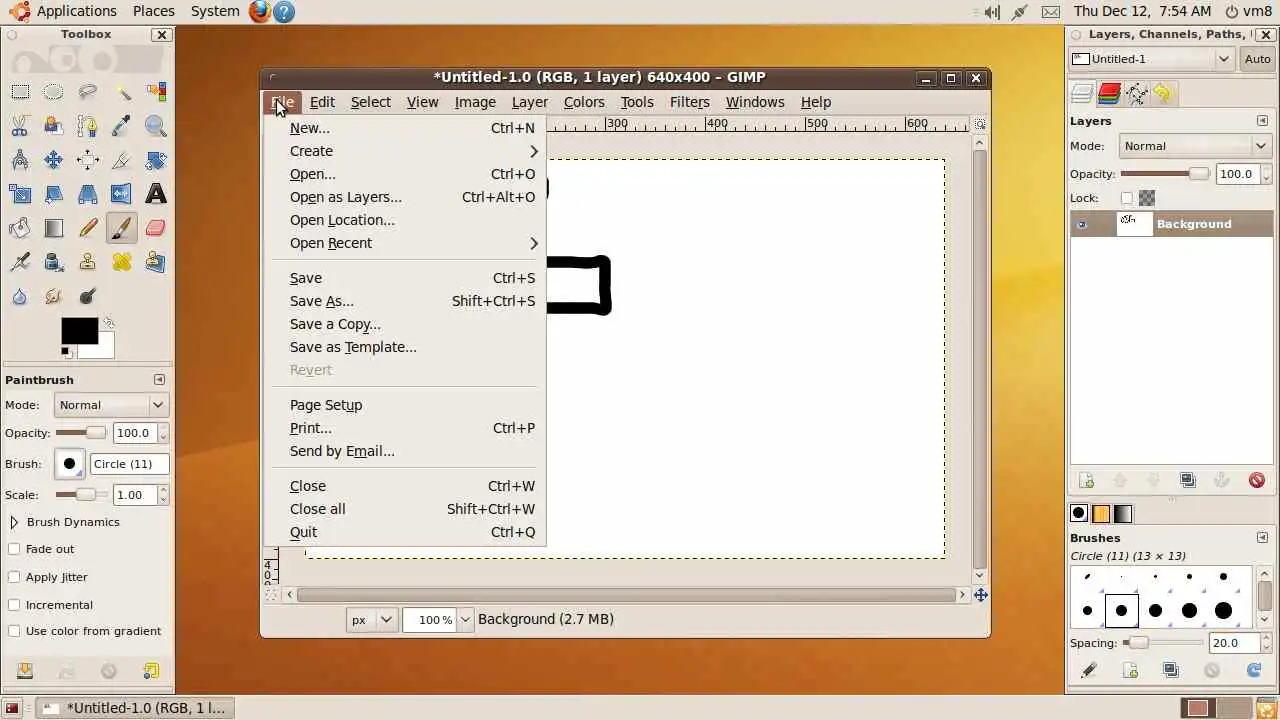Select the Text tool
Screen dimensions: 1280x720
pyautogui.click(x=155, y=194)
